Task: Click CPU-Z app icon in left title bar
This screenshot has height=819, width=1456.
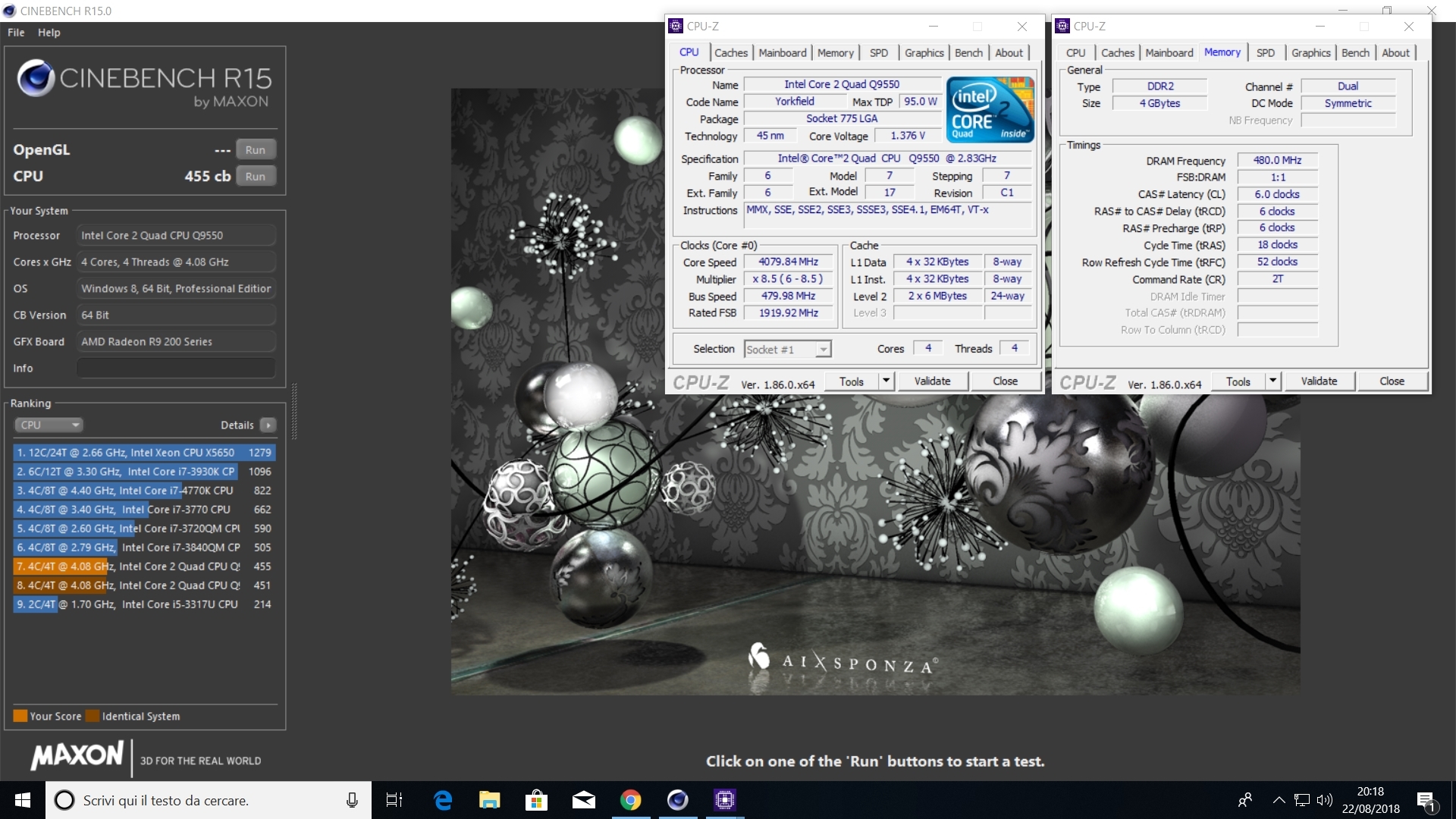Action: (x=676, y=26)
